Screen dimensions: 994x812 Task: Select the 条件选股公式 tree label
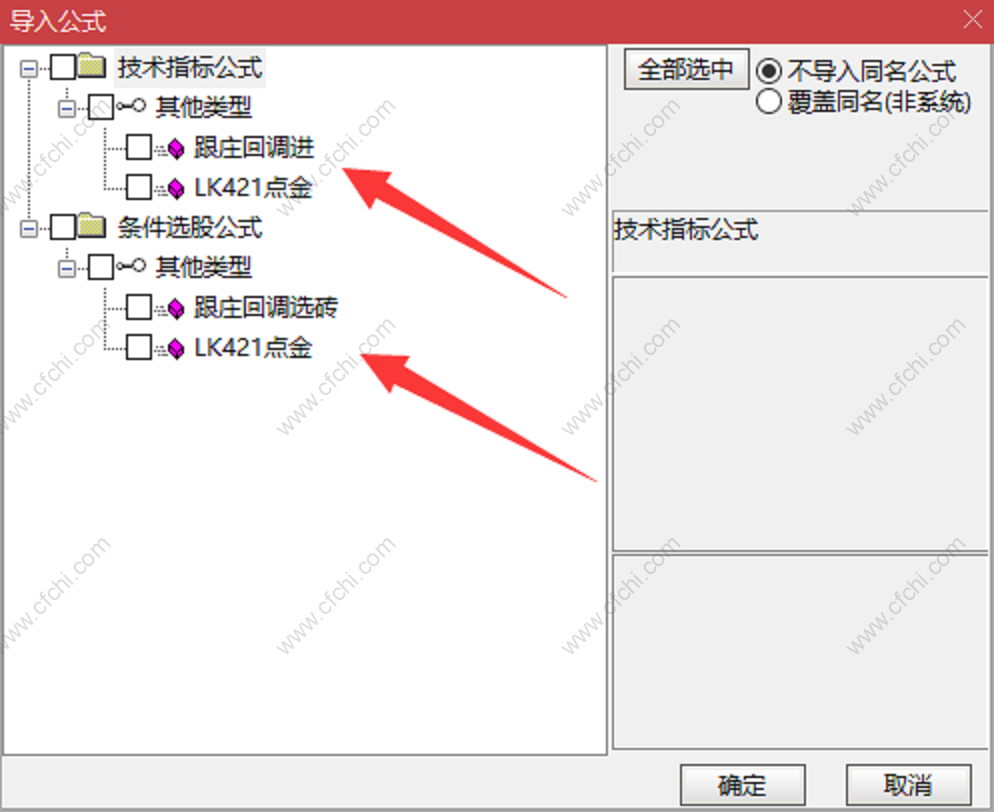click(190, 227)
